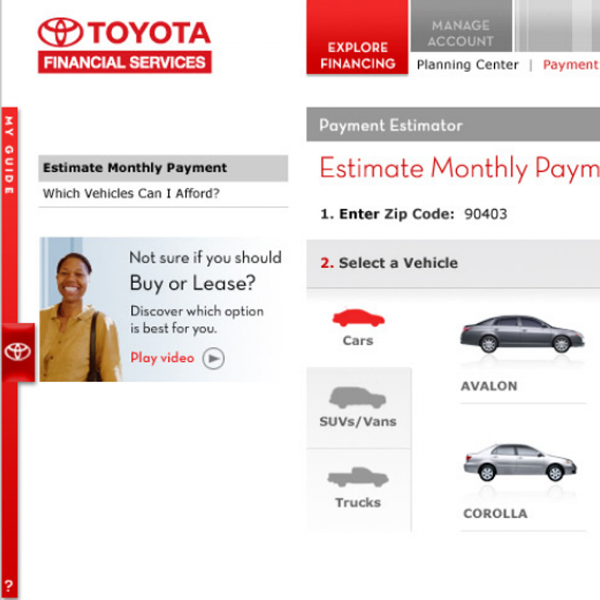Click the Play video link
This screenshot has height=600, width=600.
162,358
